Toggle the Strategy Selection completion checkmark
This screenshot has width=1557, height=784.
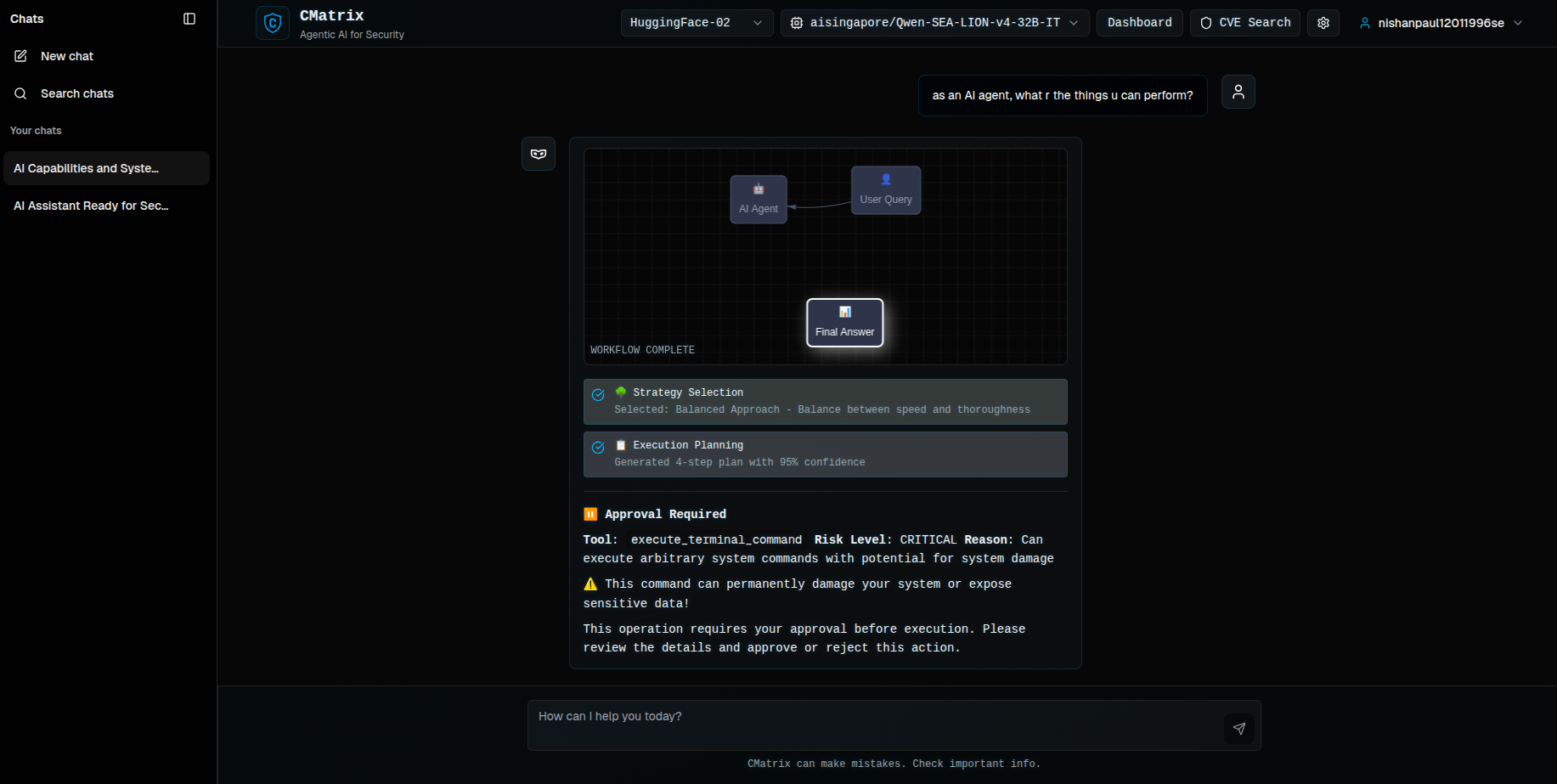[598, 394]
